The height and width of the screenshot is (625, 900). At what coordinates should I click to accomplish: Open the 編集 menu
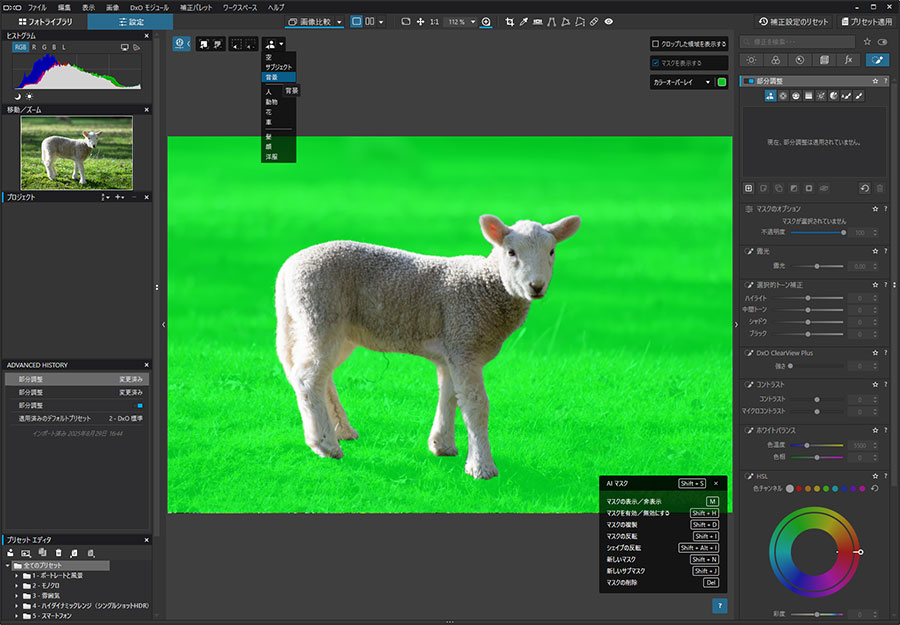(x=64, y=7)
